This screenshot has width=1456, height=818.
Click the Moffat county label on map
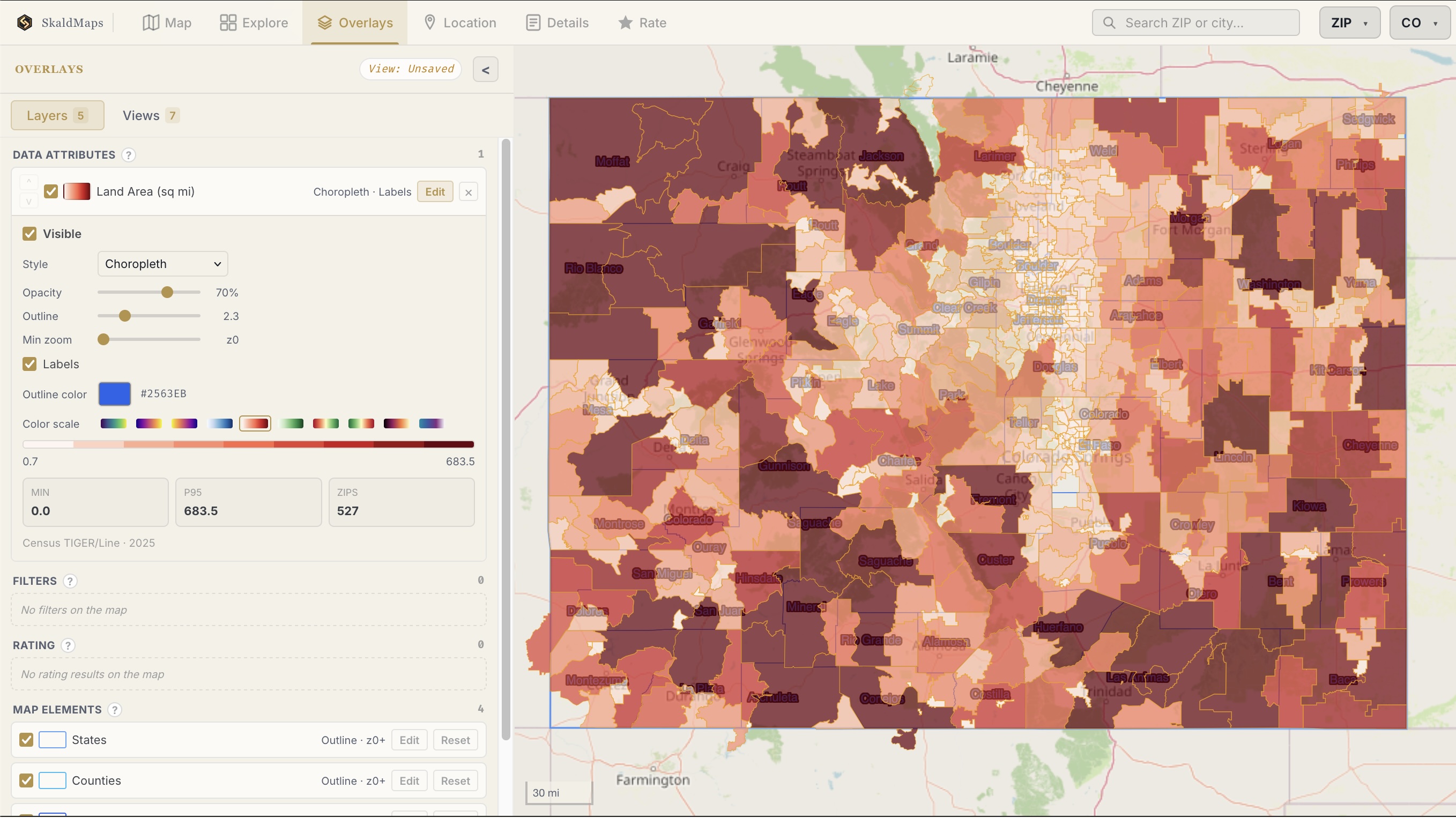click(x=612, y=162)
